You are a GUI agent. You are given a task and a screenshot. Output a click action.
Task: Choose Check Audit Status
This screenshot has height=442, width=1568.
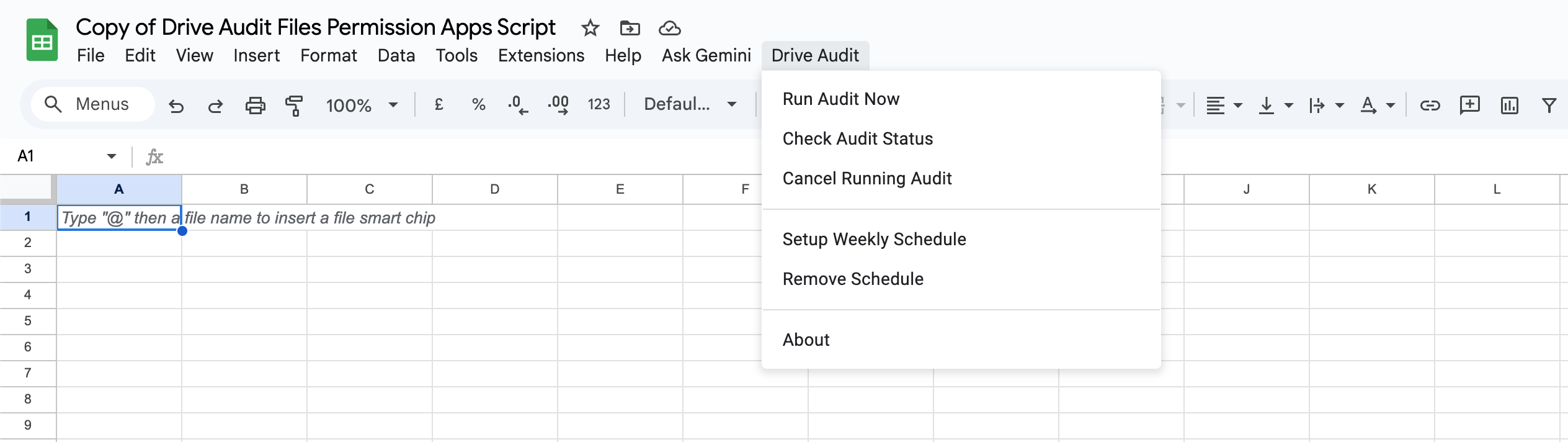point(961,139)
